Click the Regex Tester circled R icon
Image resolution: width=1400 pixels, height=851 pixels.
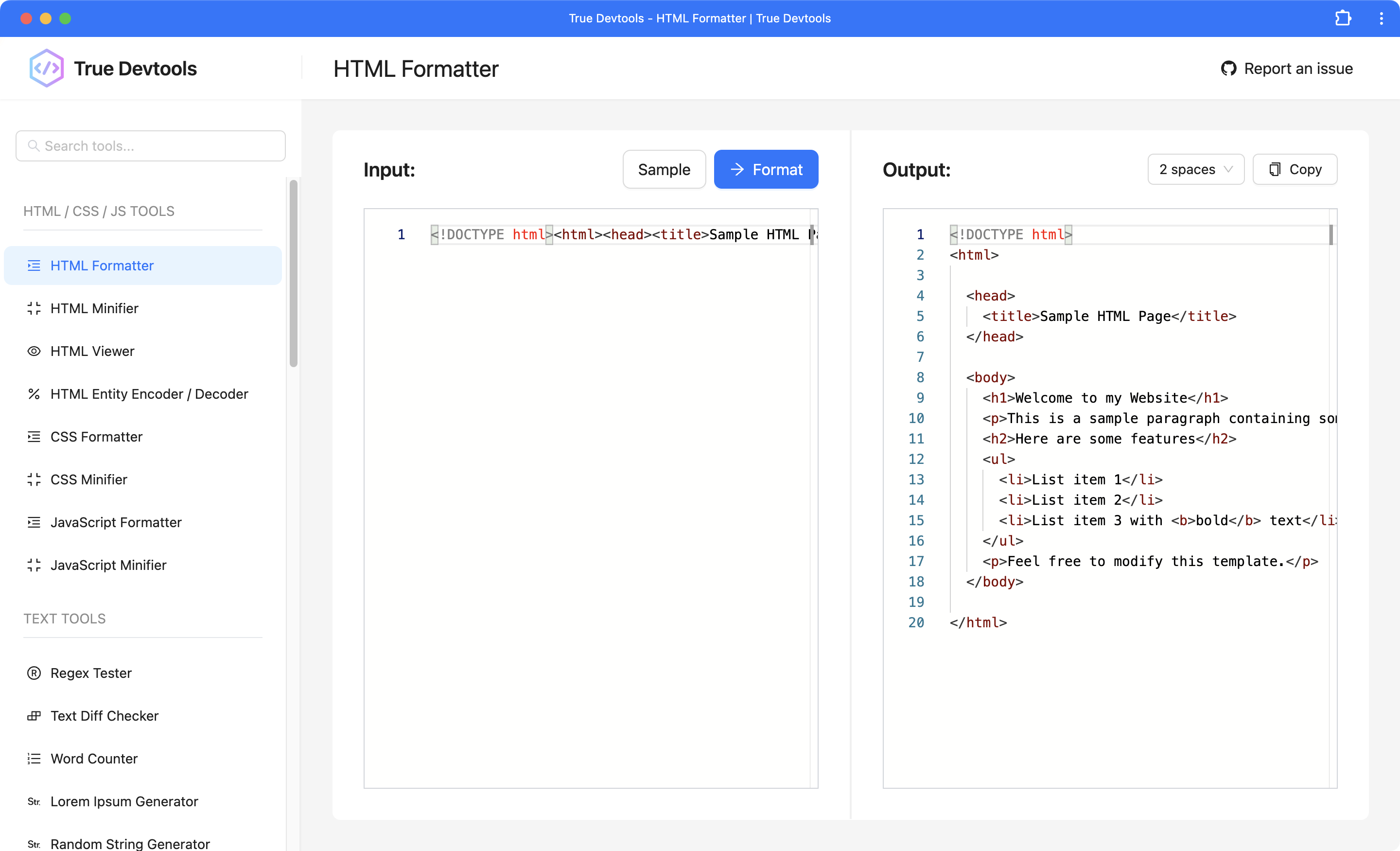[34, 673]
